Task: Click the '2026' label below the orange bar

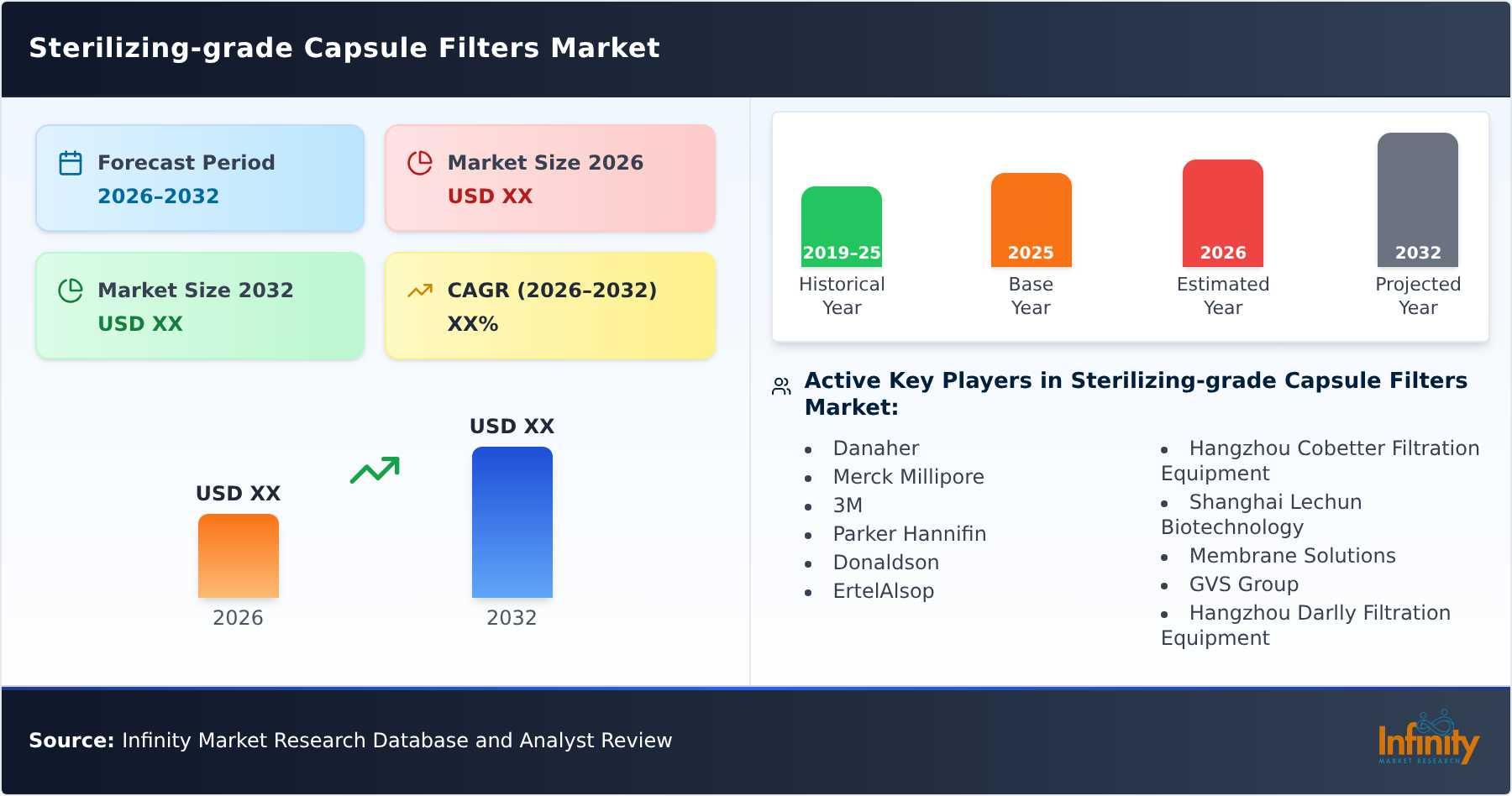Action: pos(239,618)
